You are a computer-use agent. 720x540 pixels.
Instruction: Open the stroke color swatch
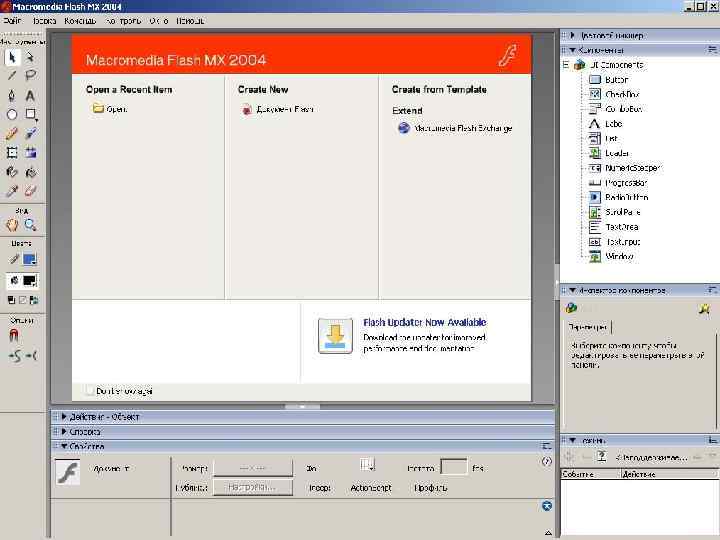click(x=29, y=260)
